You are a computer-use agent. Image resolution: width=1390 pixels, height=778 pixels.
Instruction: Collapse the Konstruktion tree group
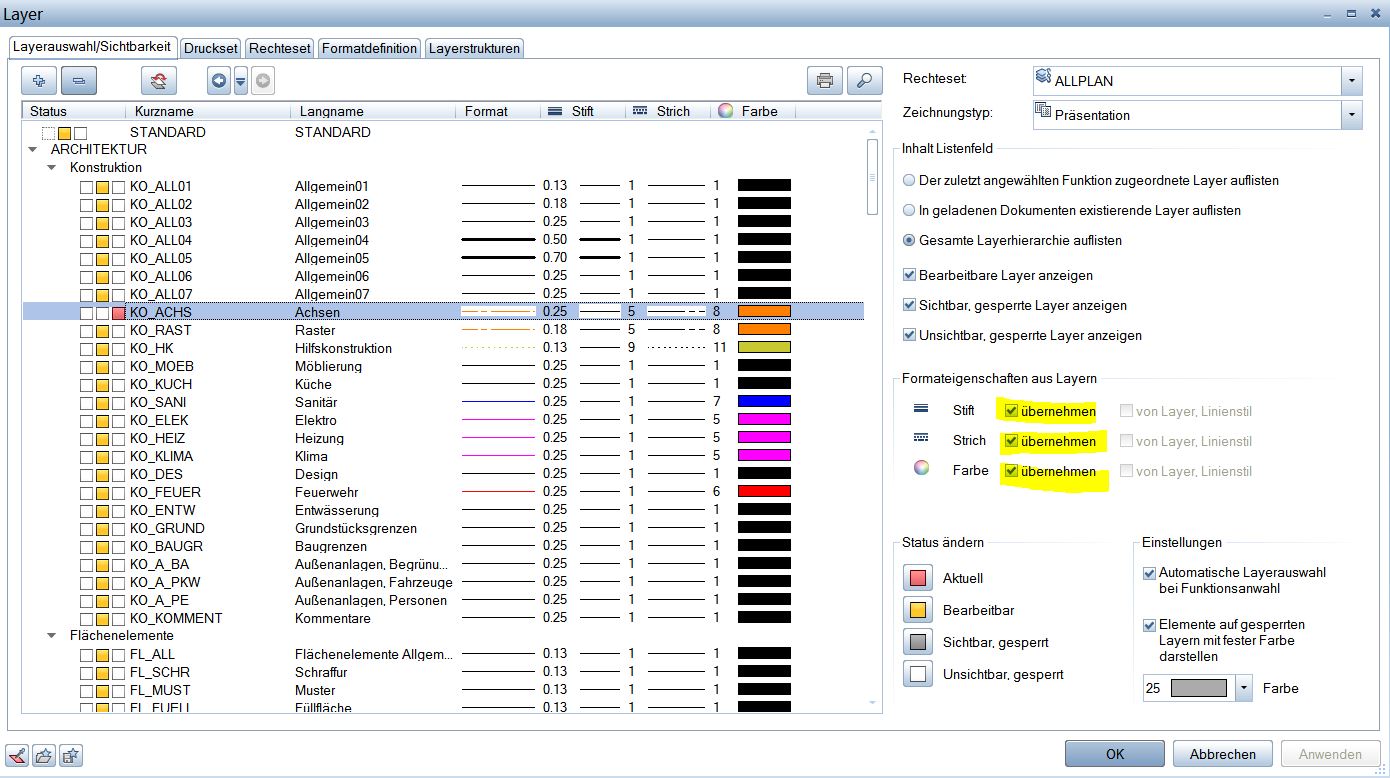pyautogui.click(x=52, y=168)
